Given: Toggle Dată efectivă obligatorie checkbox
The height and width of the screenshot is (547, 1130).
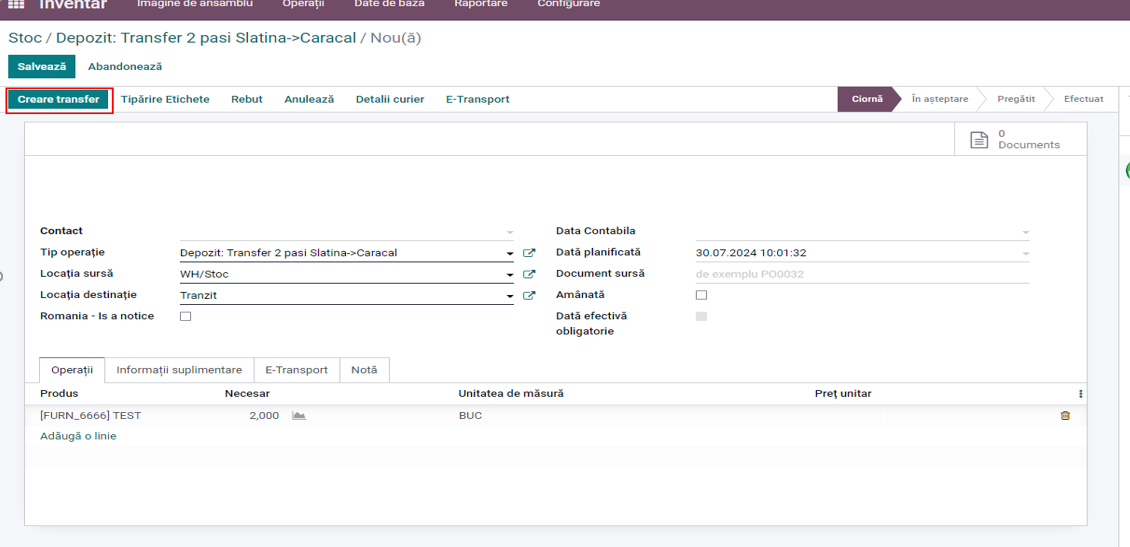Looking at the screenshot, I should [701, 316].
